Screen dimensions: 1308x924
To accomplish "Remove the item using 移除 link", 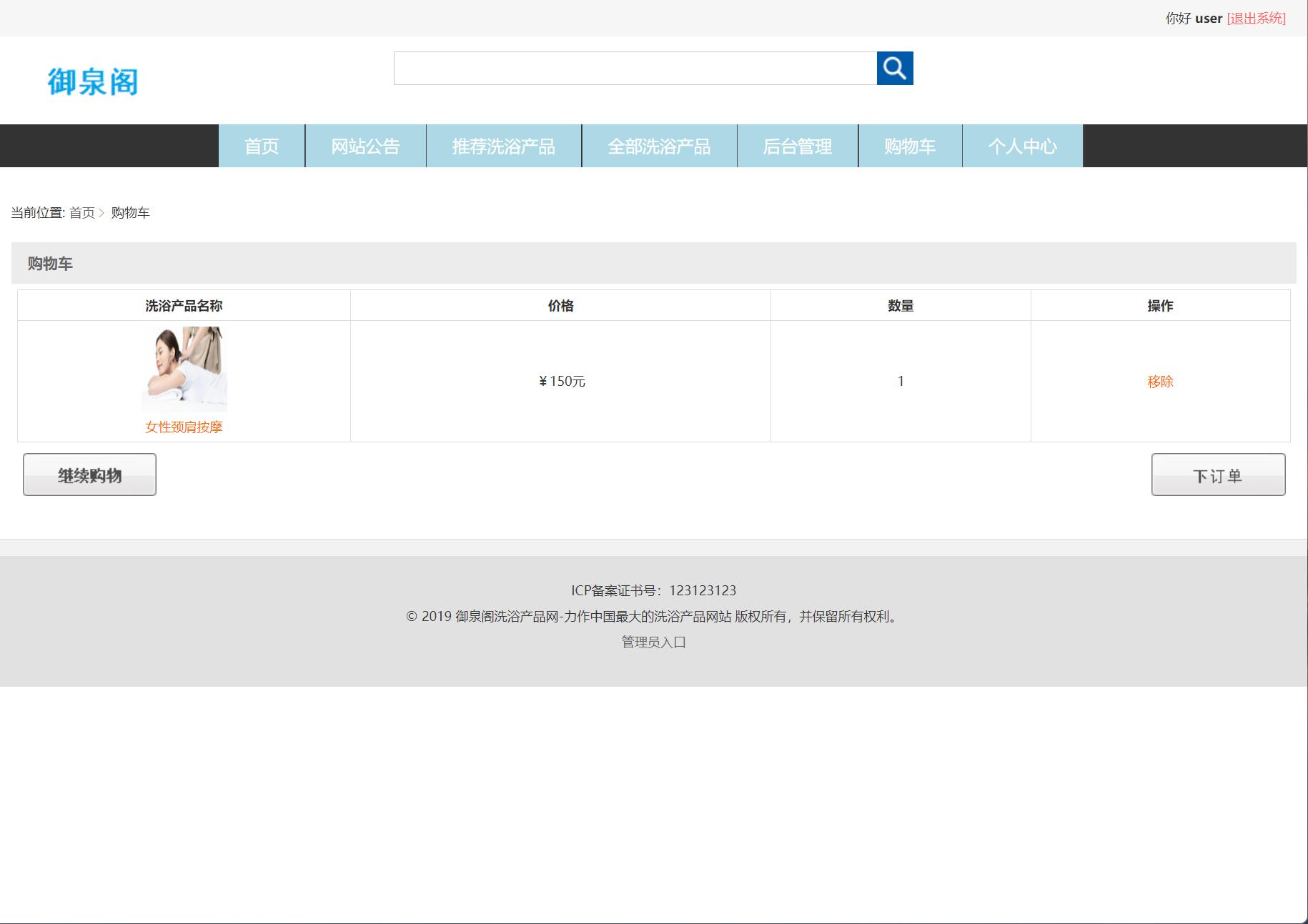I will [1159, 381].
